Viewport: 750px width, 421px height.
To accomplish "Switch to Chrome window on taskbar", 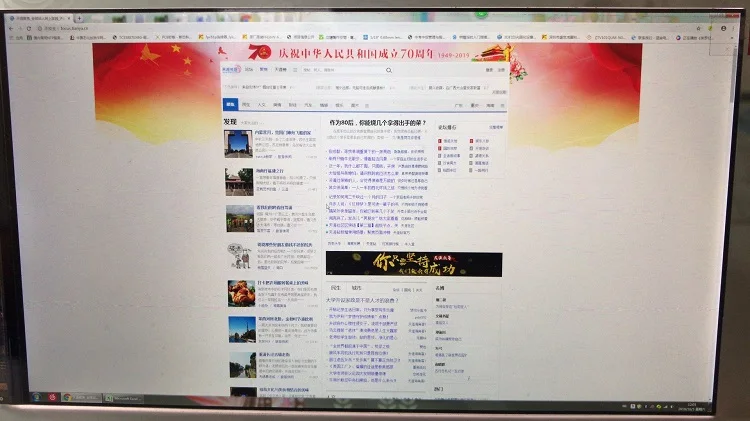I will tap(81, 398).
